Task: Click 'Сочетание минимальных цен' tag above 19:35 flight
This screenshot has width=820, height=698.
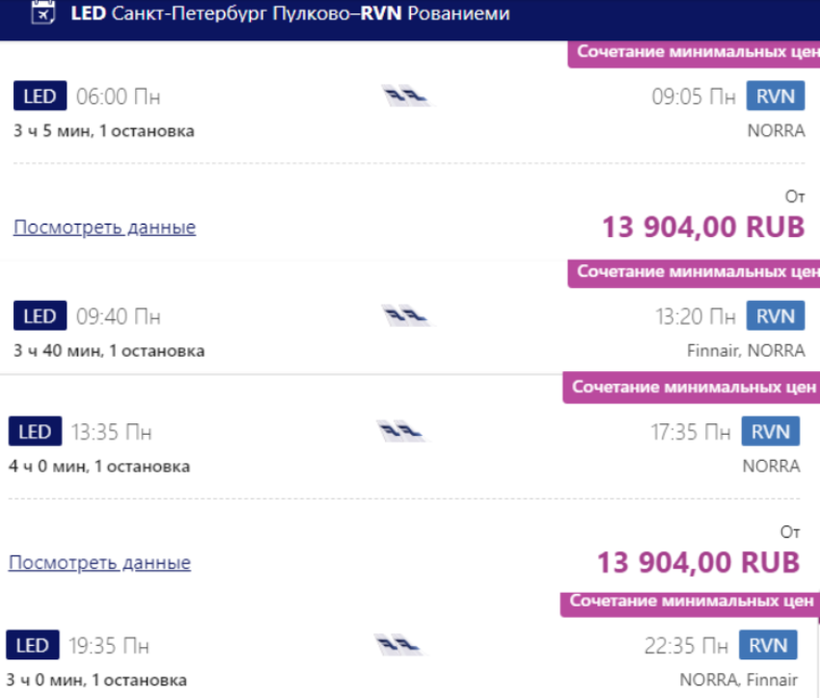Action: [x=690, y=602]
